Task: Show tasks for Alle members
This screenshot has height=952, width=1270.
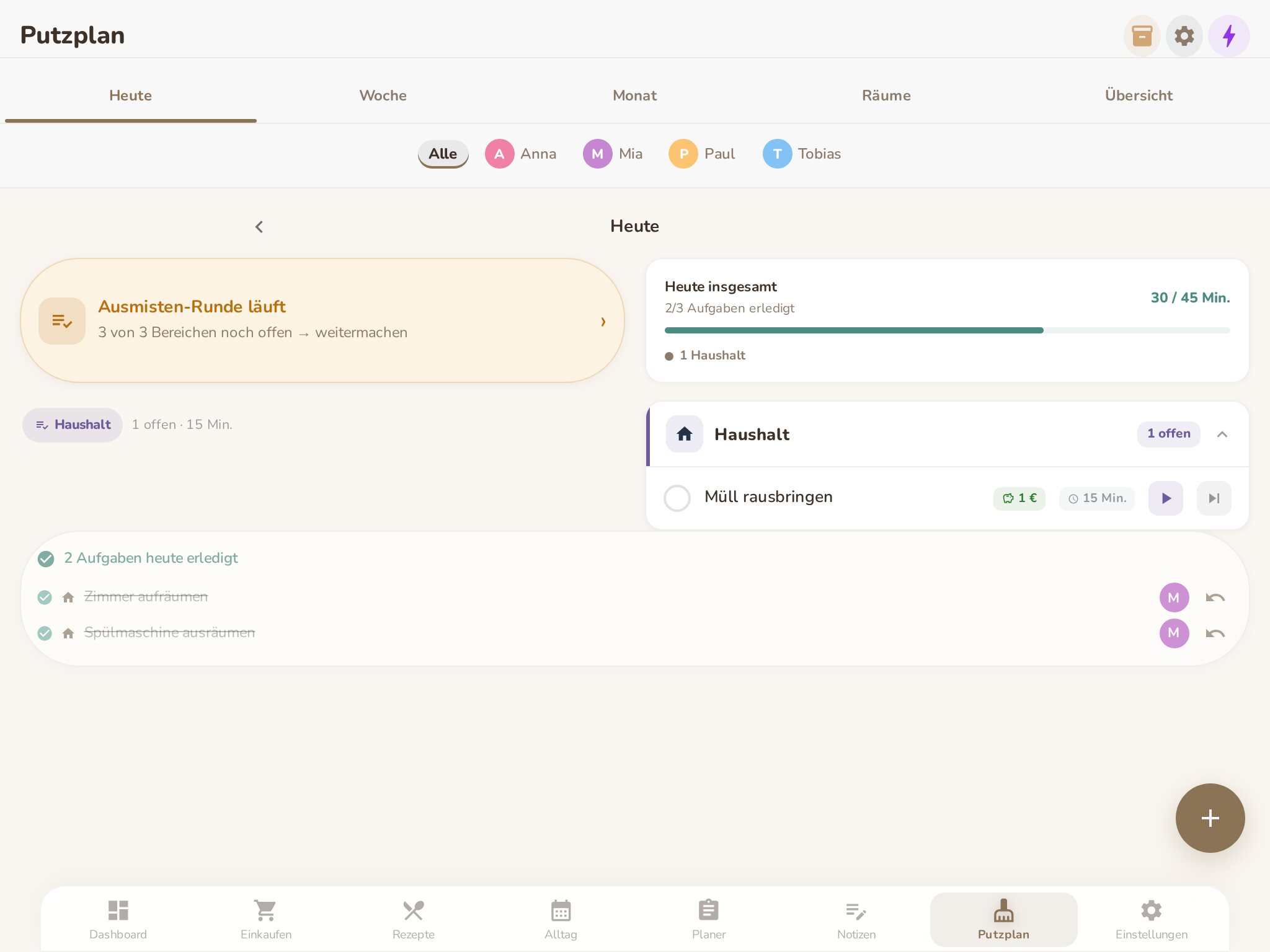Action: point(443,154)
